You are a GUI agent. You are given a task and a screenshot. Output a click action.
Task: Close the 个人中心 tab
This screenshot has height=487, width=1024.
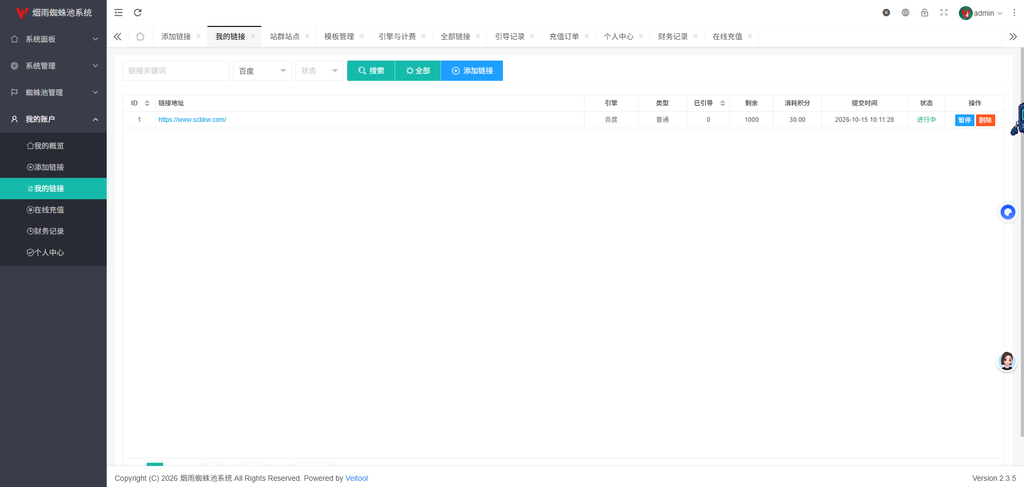pos(641,37)
